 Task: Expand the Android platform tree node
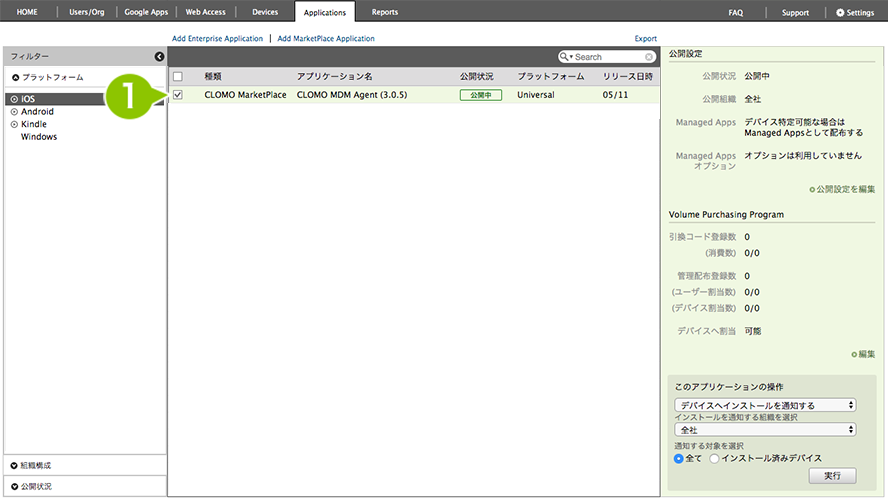pos(14,112)
